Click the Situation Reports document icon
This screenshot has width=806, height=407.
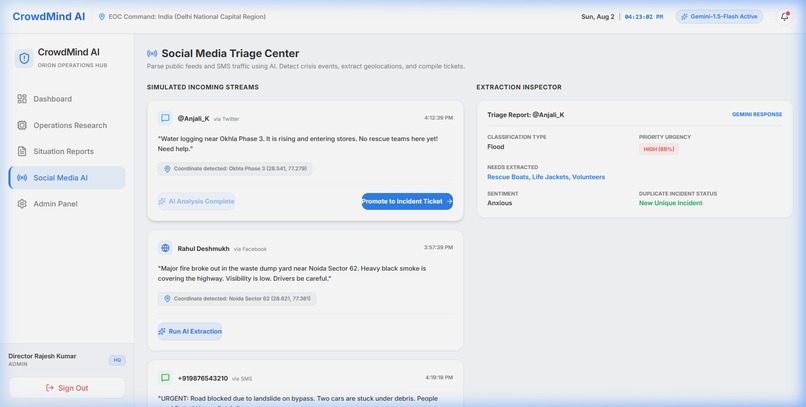click(22, 151)
